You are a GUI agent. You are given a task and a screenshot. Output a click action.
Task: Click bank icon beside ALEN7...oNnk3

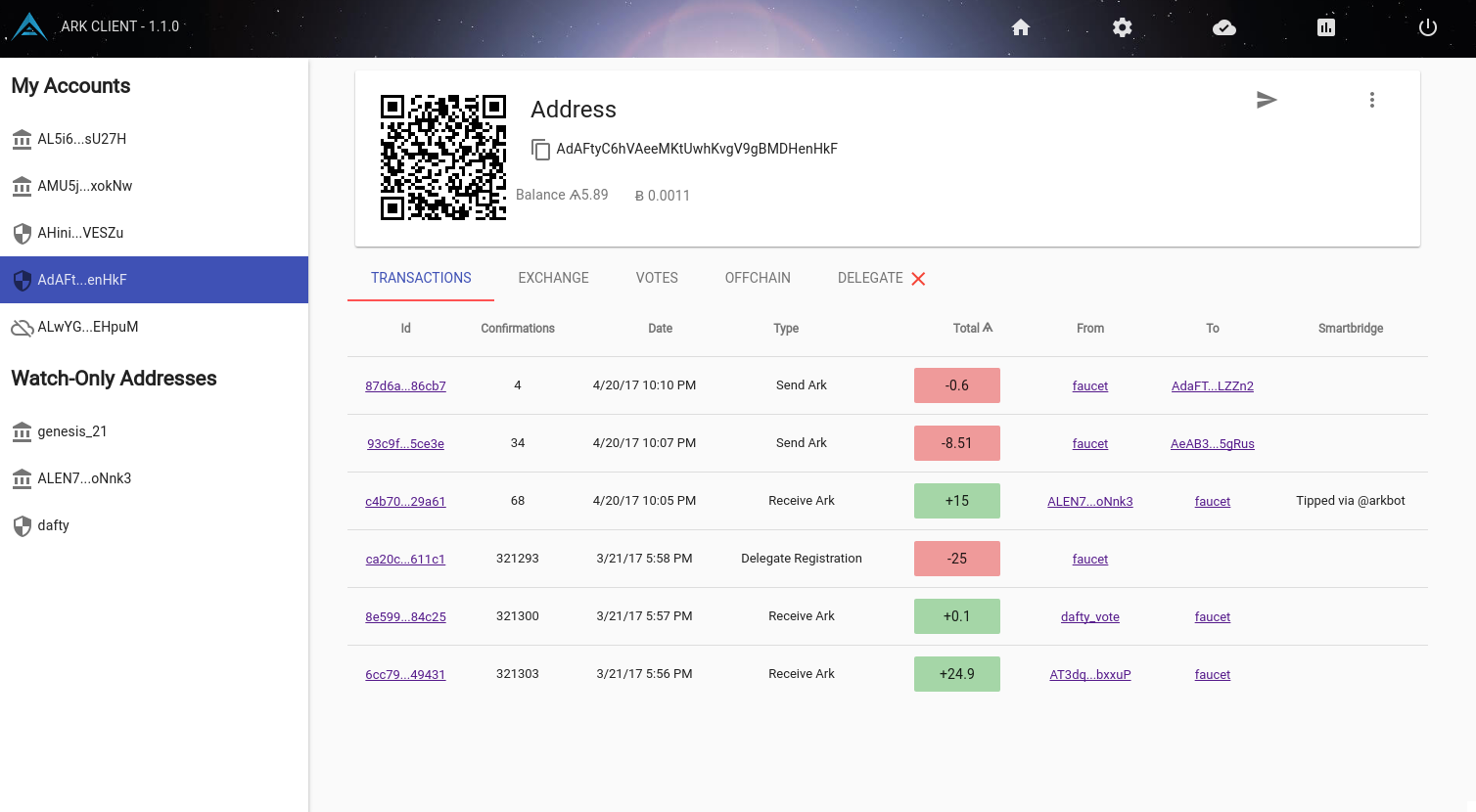tap(22, 478)
